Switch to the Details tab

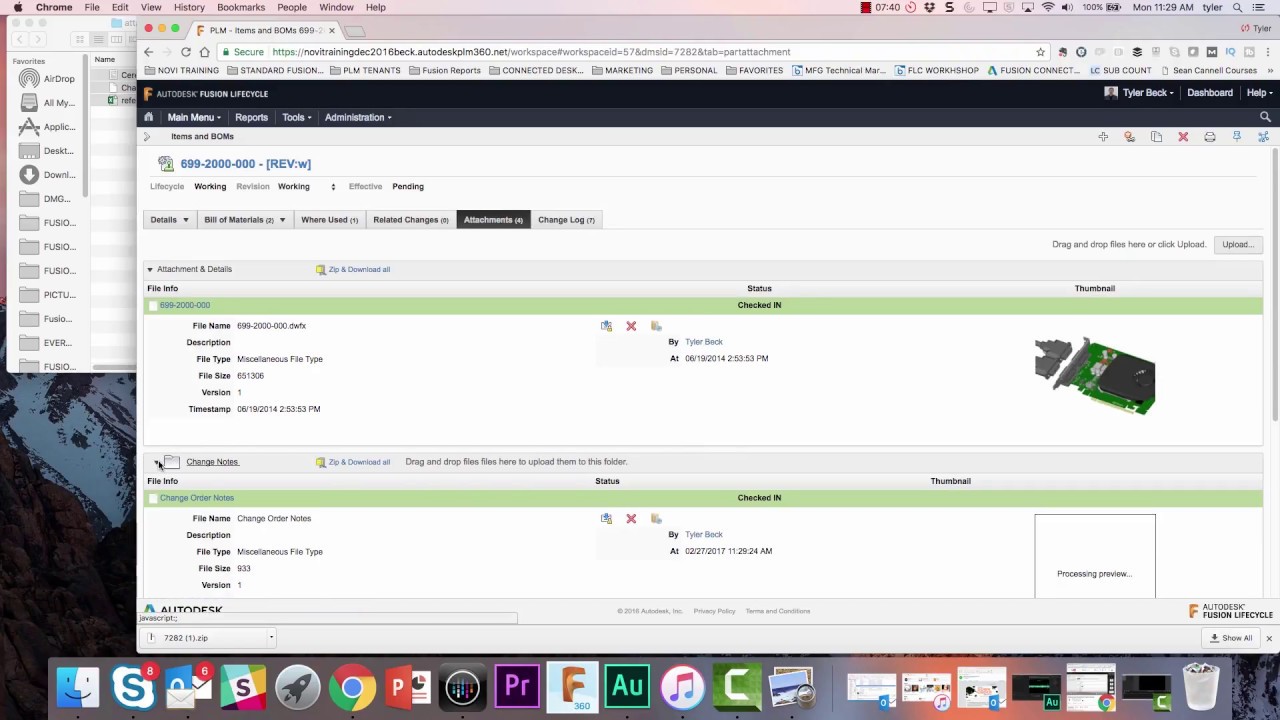coord(169,220)
